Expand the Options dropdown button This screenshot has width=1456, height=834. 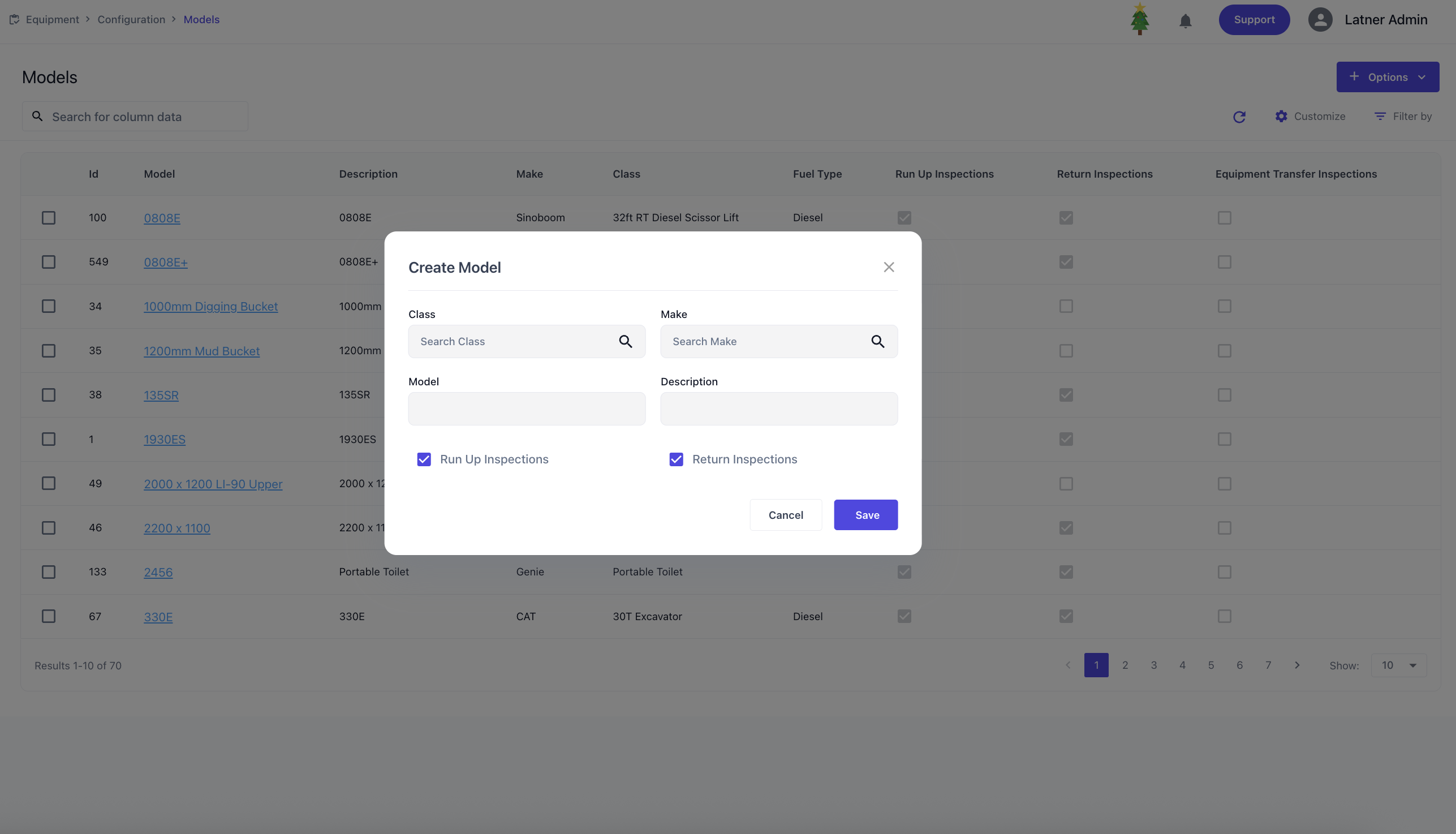pyautogui.click(x=1388, y=77)
